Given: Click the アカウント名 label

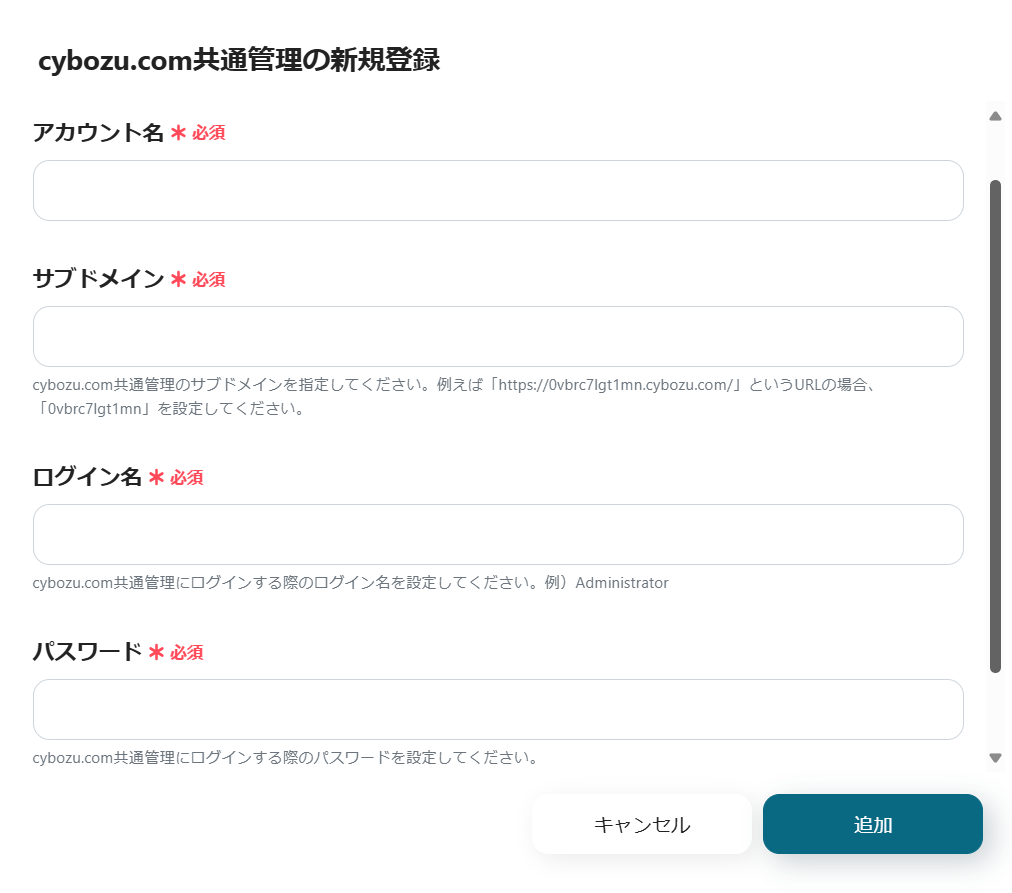Looking at the screenshot, I should [x=98, y=132].
